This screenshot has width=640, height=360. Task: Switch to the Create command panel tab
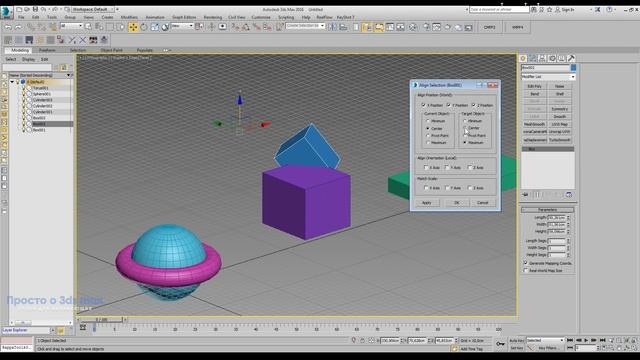pyautogui.click(x=523, y=58)
